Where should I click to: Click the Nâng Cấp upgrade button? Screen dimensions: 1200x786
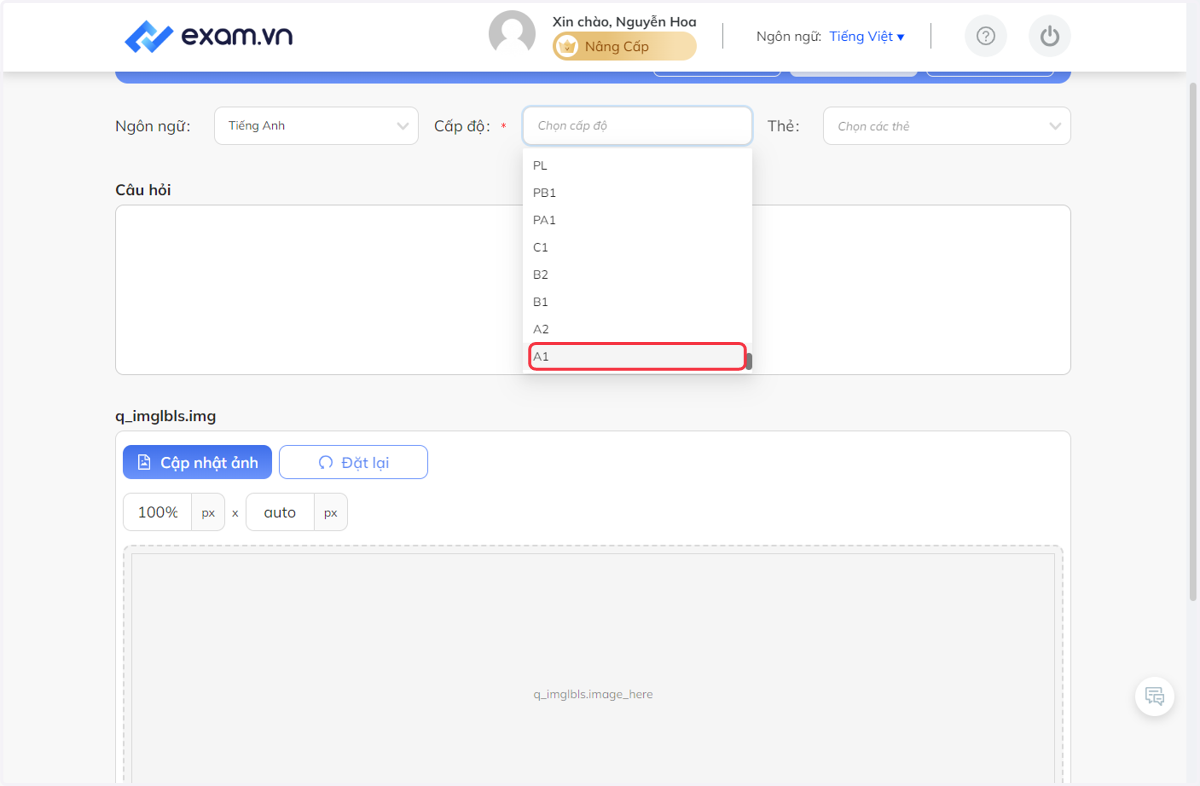pyautogui.click(x=625, y=46)
